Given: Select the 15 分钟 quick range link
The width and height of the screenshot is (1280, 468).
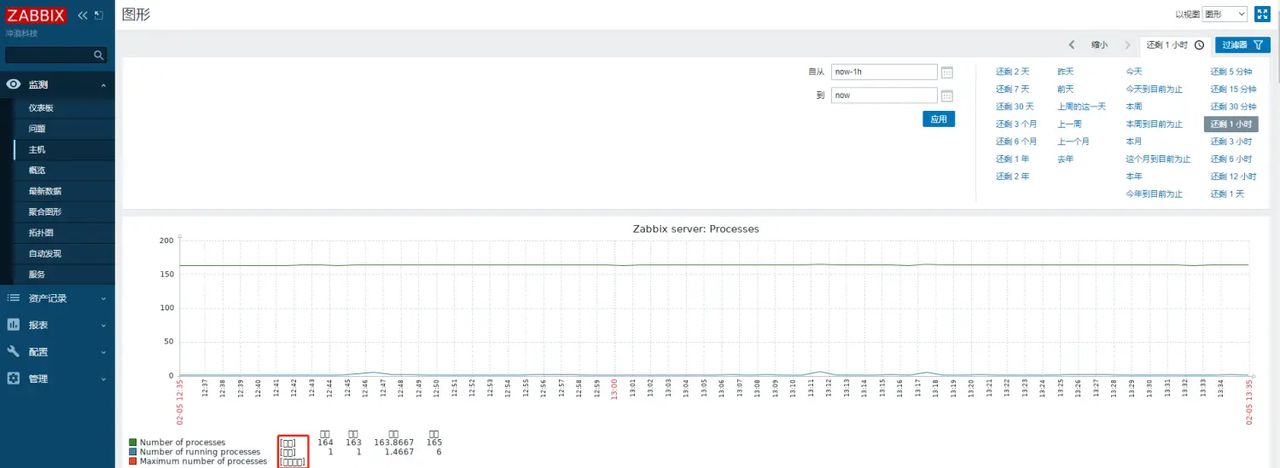Looking at the screenshot, I should coord(1233,89).
